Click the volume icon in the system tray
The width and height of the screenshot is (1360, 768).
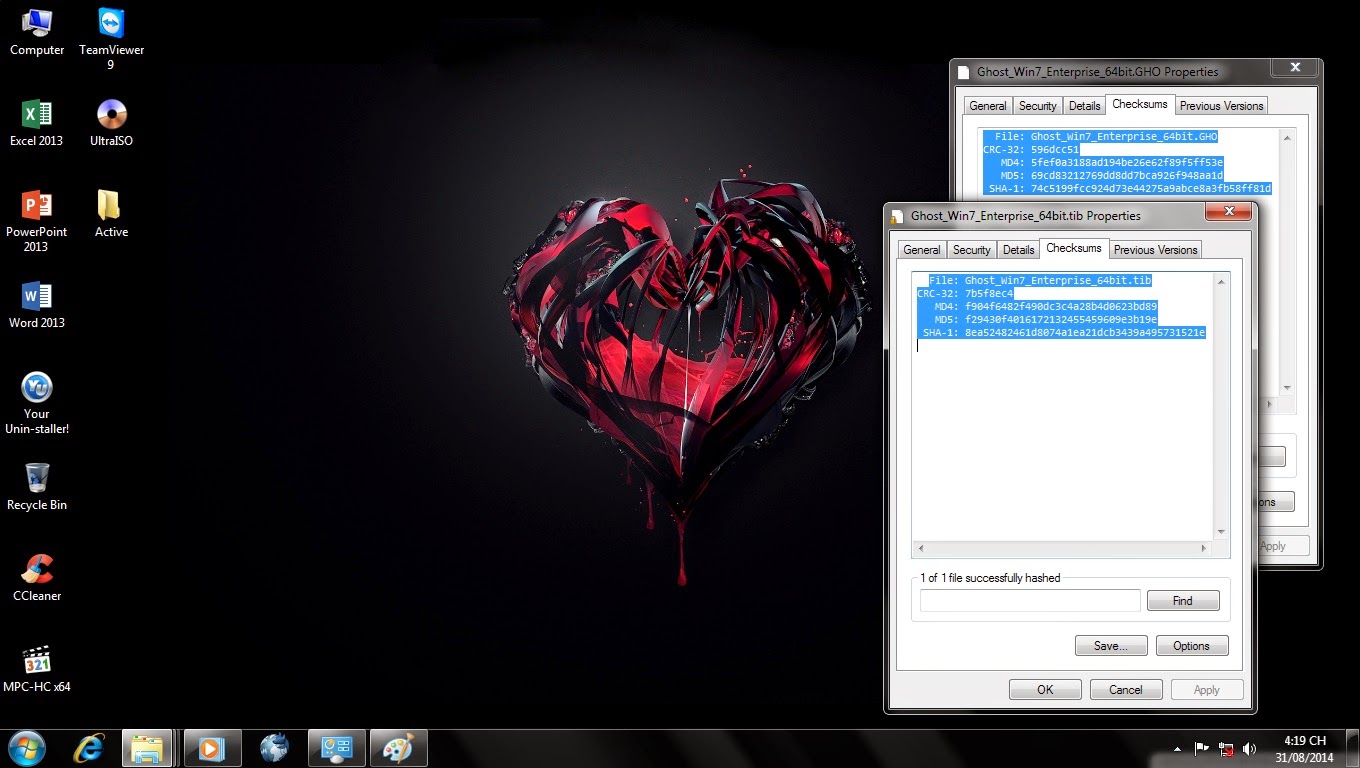coord(1249,748)
